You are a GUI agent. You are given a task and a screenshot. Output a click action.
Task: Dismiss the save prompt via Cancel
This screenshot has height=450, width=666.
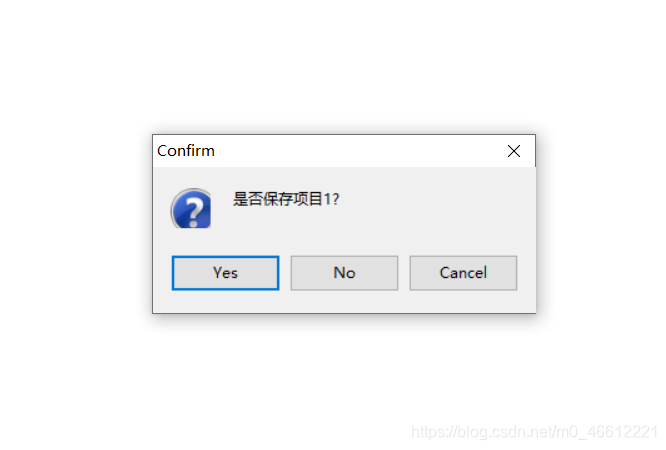(463, 273)
